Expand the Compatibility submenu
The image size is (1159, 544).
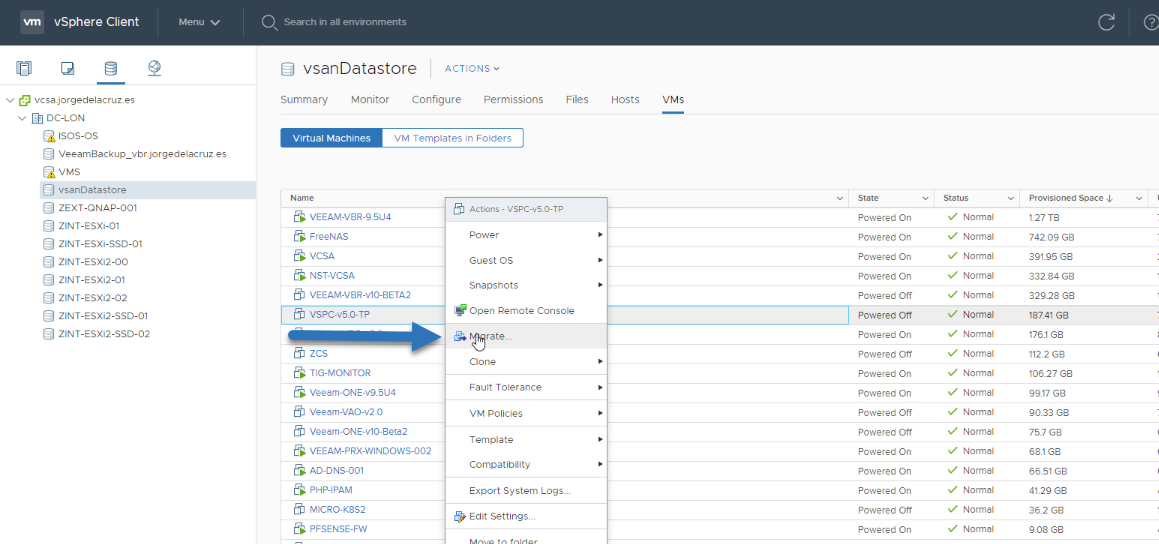[526, 464]
